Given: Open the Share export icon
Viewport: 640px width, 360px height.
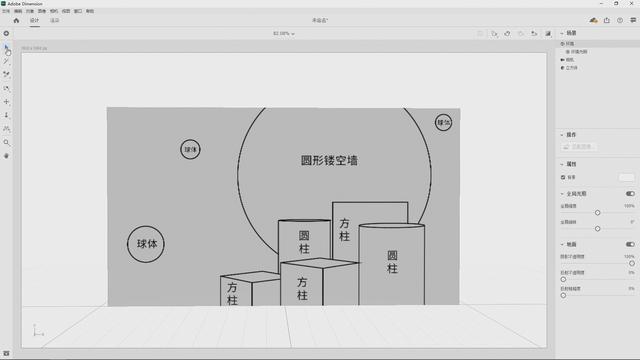Looking at the screenshot, I should click(x=607, y=20).
